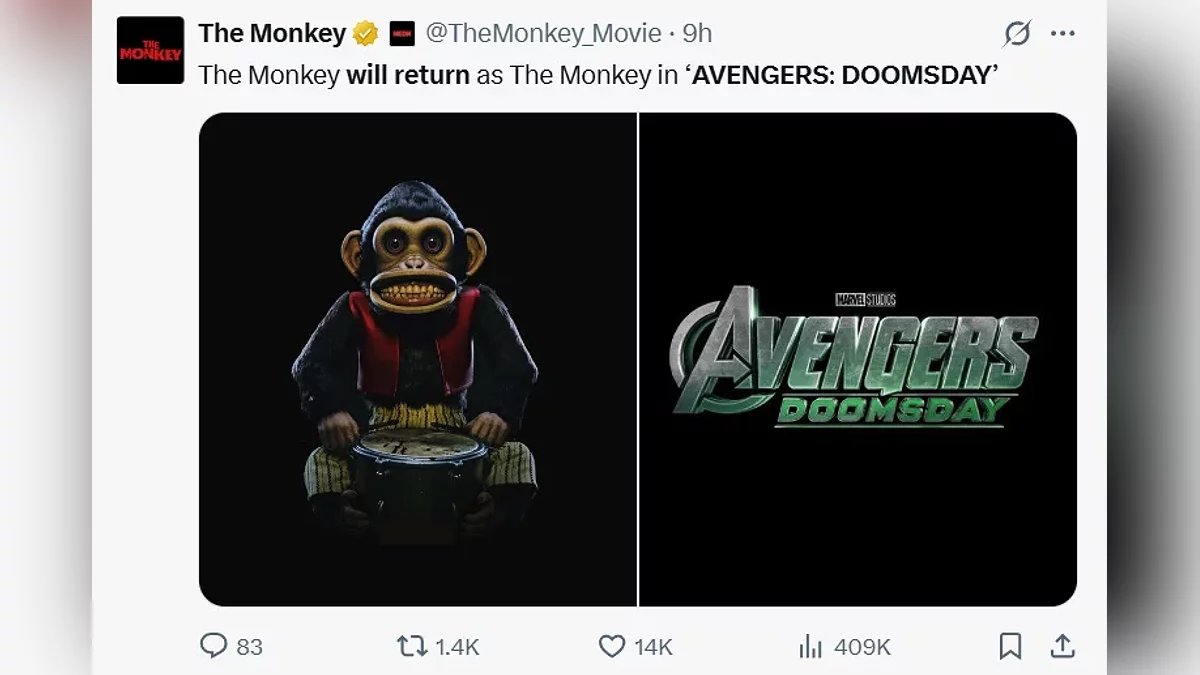Image resolution: width=1200 pixels, height=675 pixels.
Task: Open 'The Monkey' display name link
Action: click(x=272, y=34)
